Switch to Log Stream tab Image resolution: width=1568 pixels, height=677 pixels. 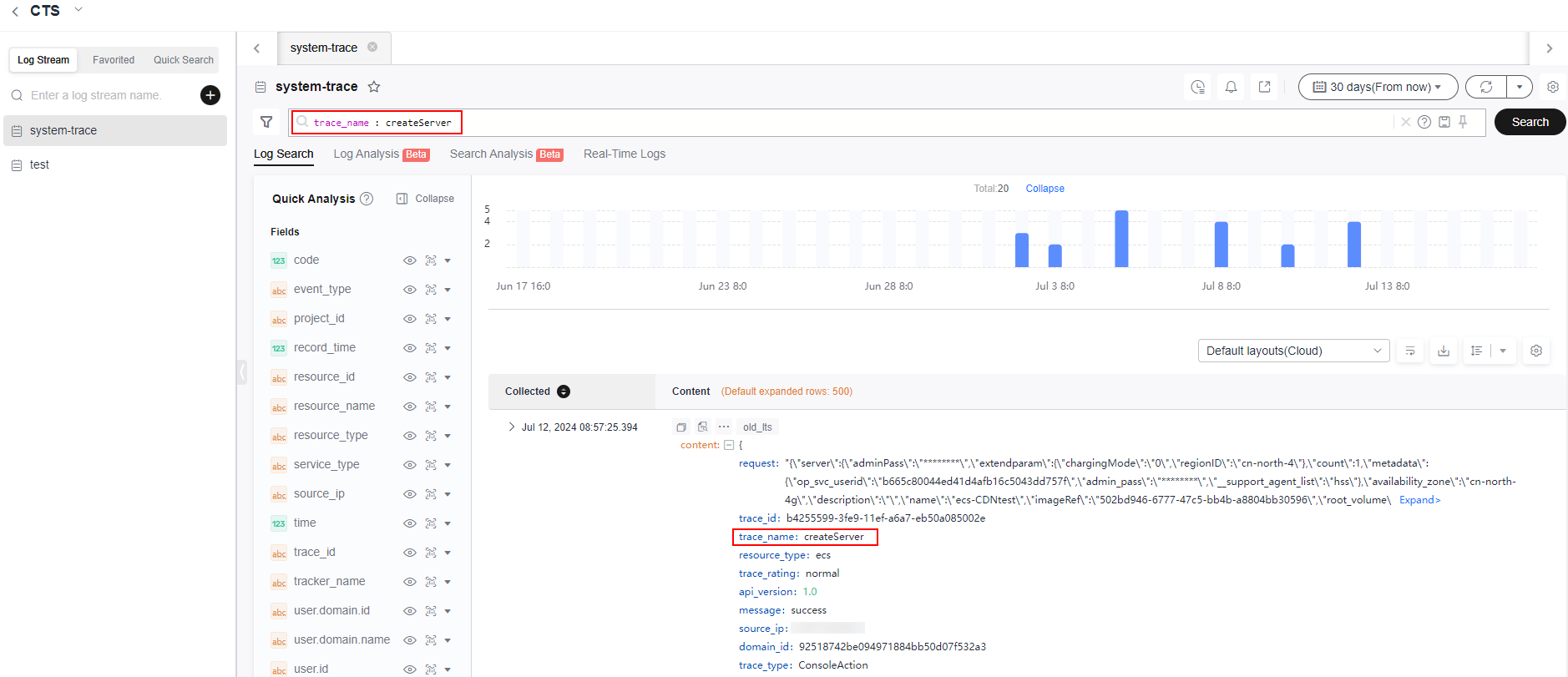pyautogui.click(x=43, y=60)
